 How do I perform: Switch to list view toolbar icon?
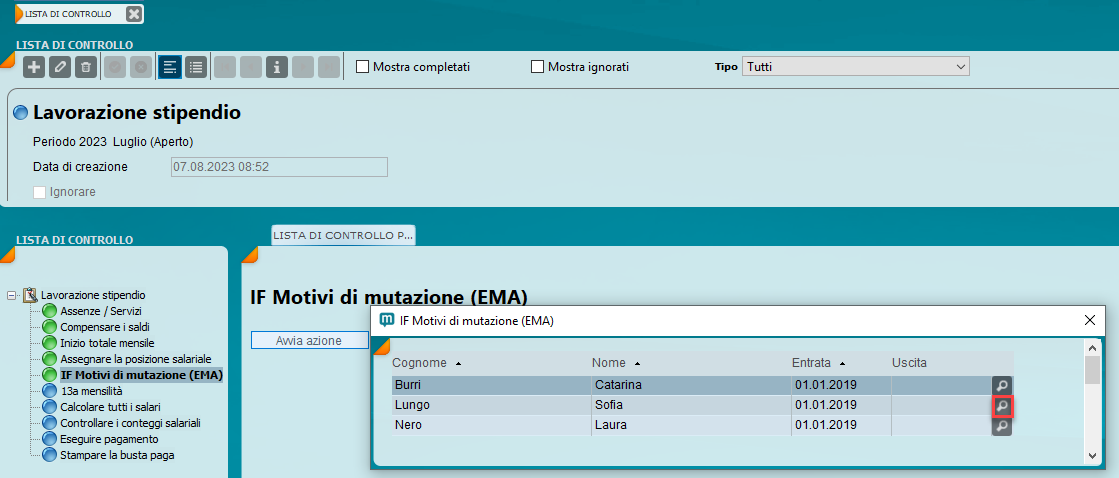click(196, 67)
